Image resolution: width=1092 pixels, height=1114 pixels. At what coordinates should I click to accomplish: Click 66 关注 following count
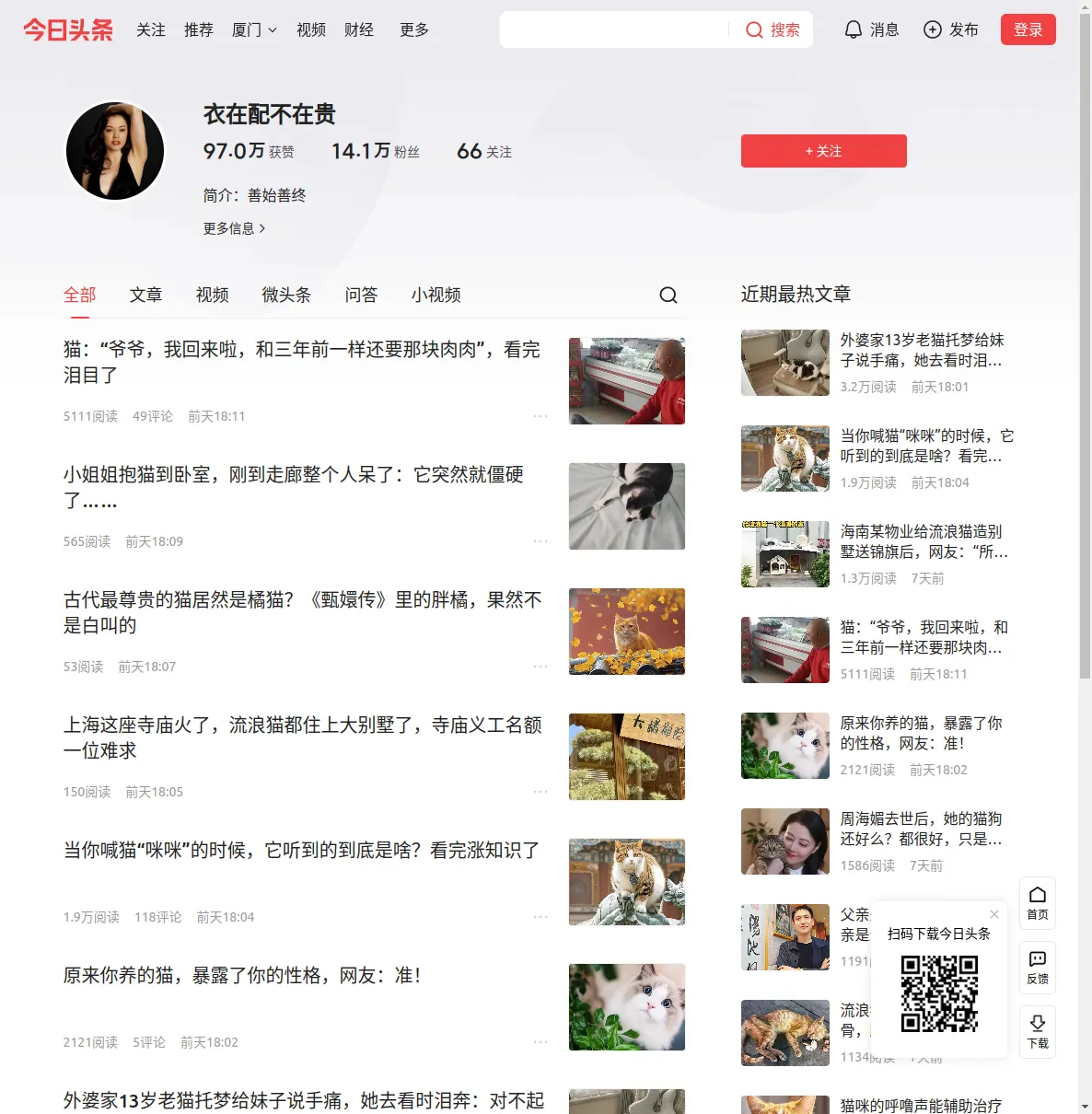click(484, 151)
